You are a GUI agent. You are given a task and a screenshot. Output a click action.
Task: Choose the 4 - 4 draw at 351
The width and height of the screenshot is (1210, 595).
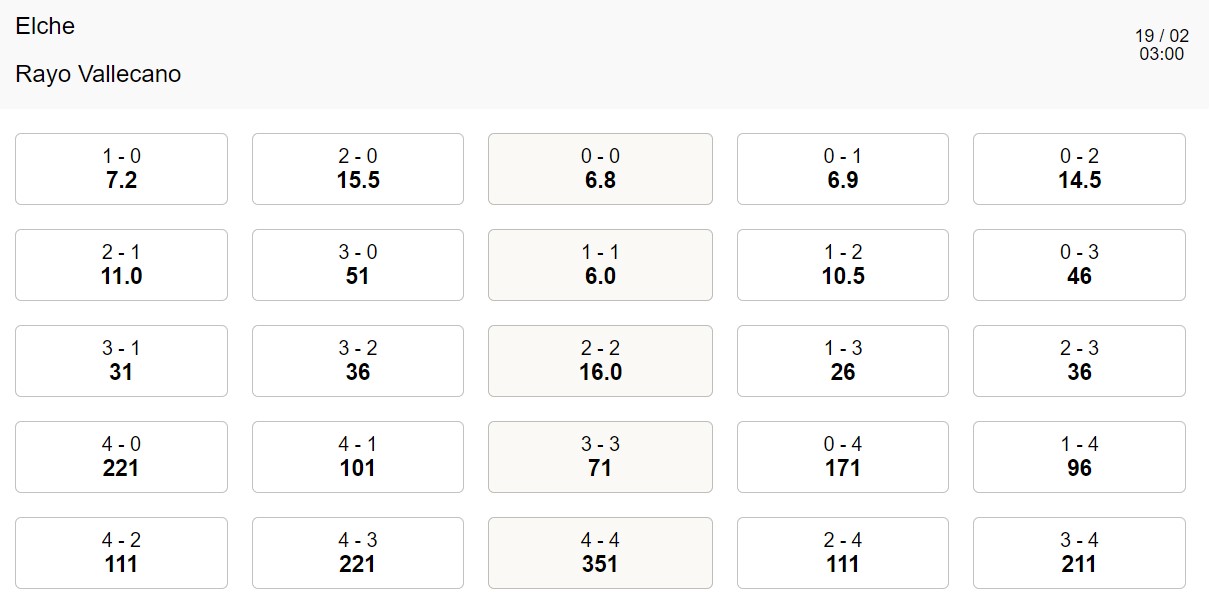(x=600, y=553)
